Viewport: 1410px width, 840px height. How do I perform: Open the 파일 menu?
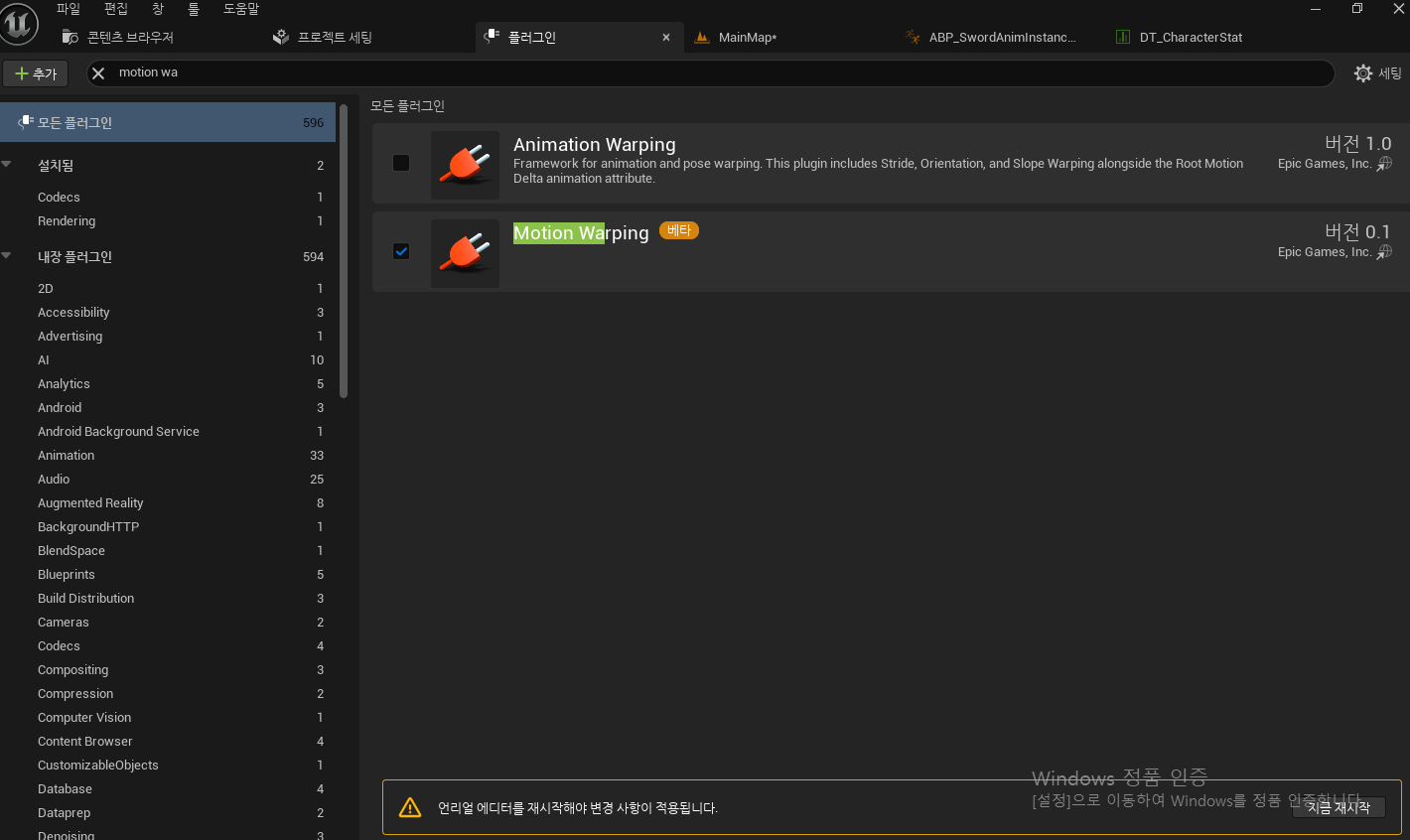point(69,9)
